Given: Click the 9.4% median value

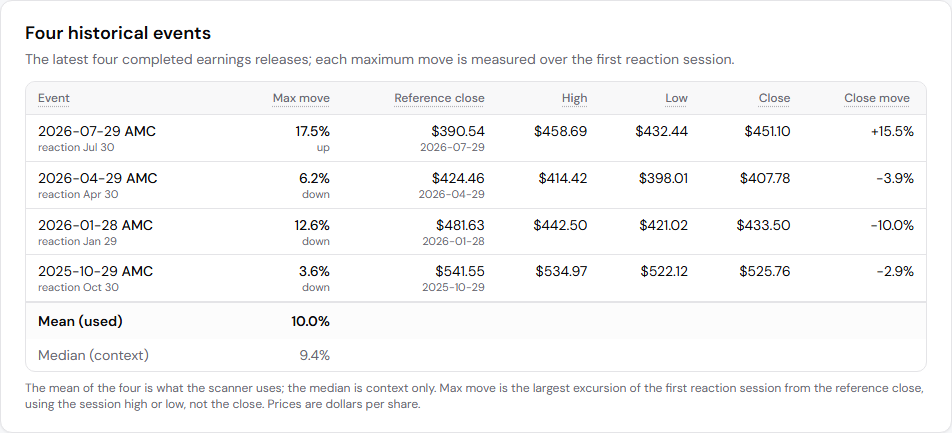Looking at the screenshot, I should click(315, 355).
